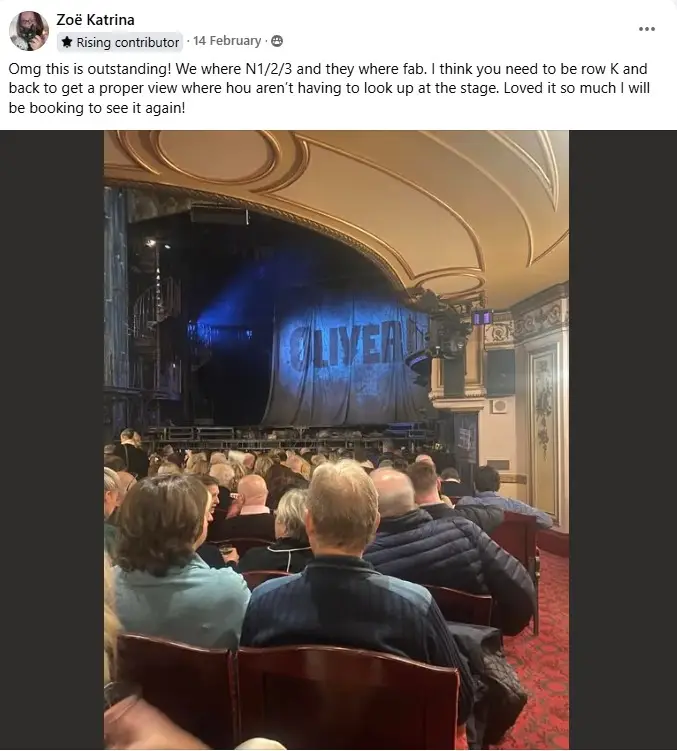Click the dark margin right of photo
677x751 pixels.
(623, 440)
